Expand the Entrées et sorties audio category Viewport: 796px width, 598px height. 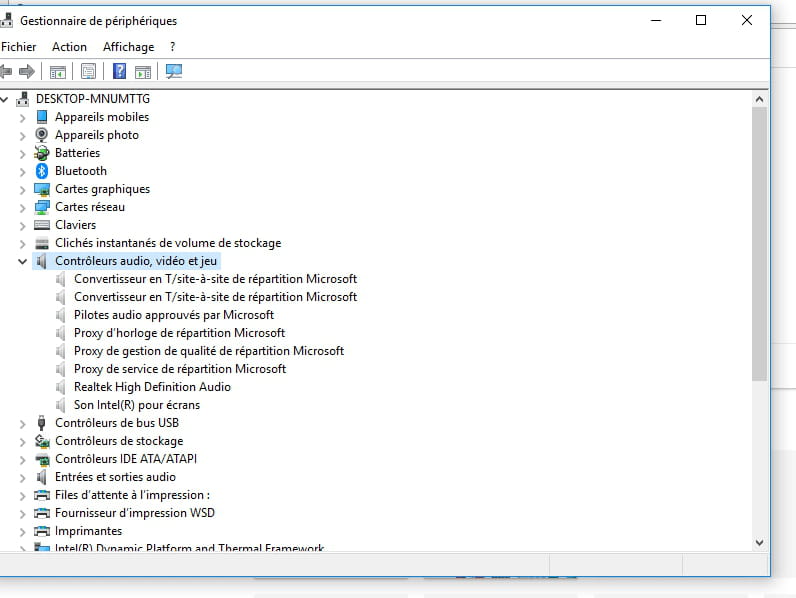[22, 478]
